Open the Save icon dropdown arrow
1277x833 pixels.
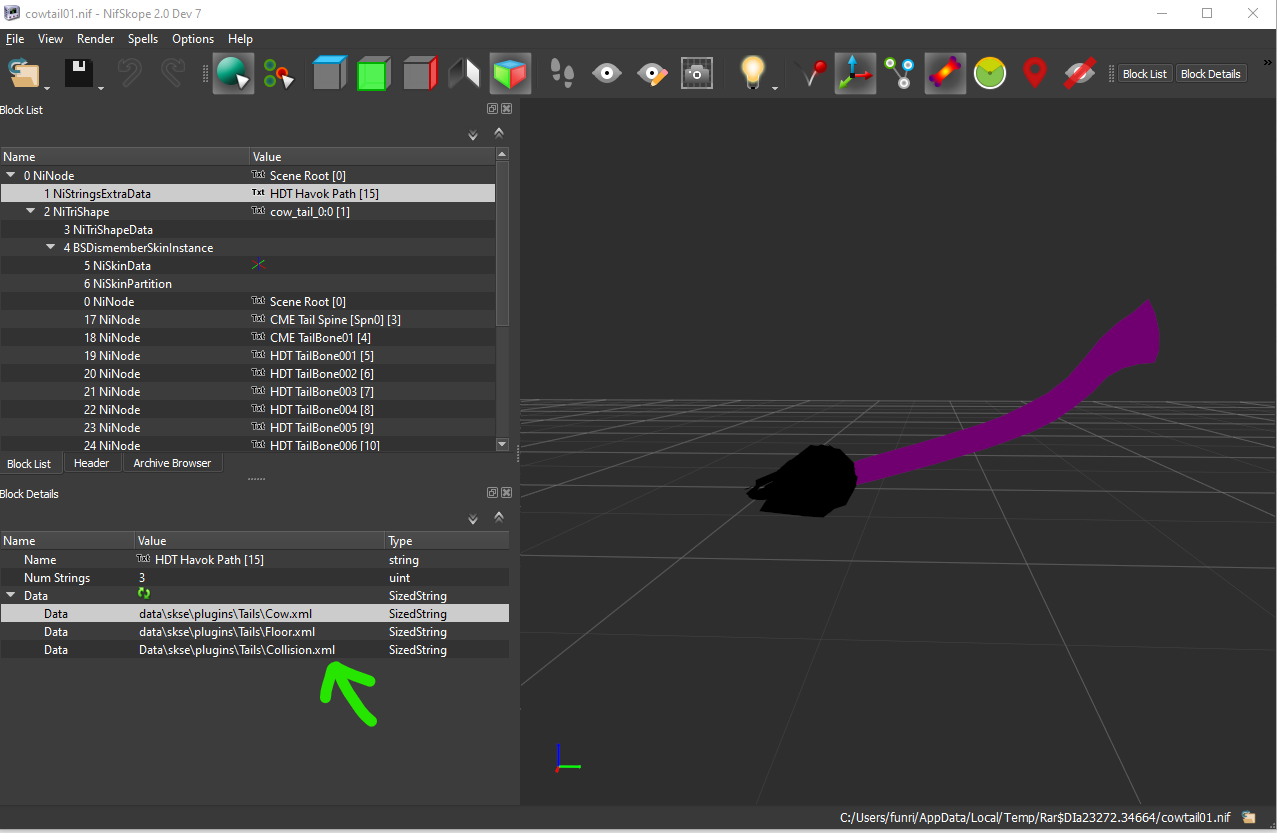102,88
